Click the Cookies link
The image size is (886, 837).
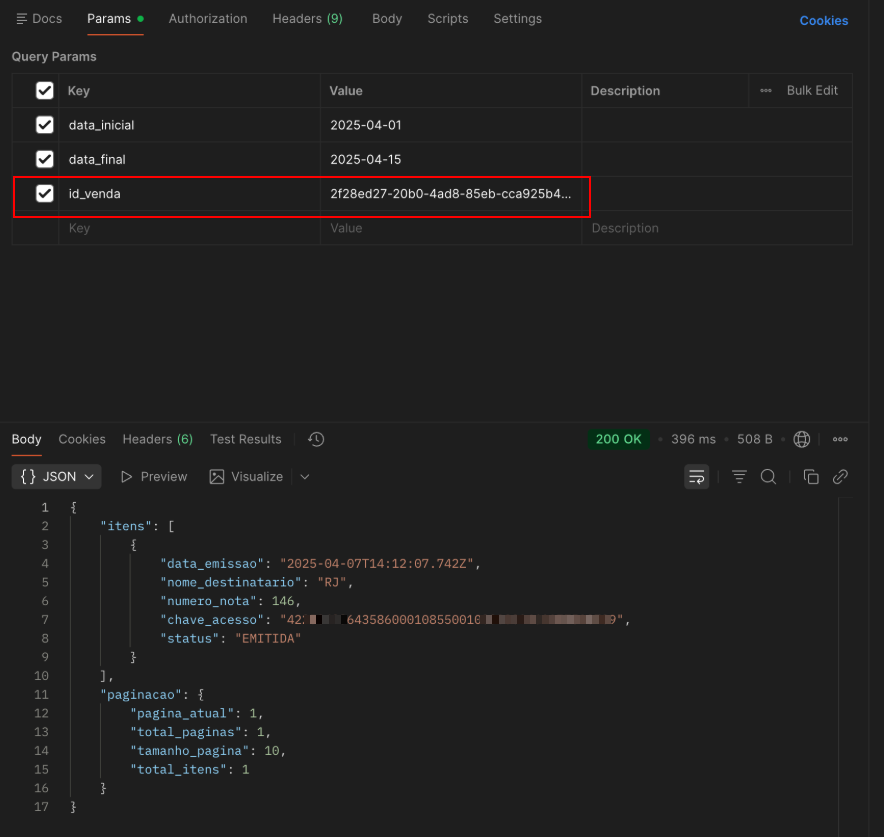coord(823,20)
